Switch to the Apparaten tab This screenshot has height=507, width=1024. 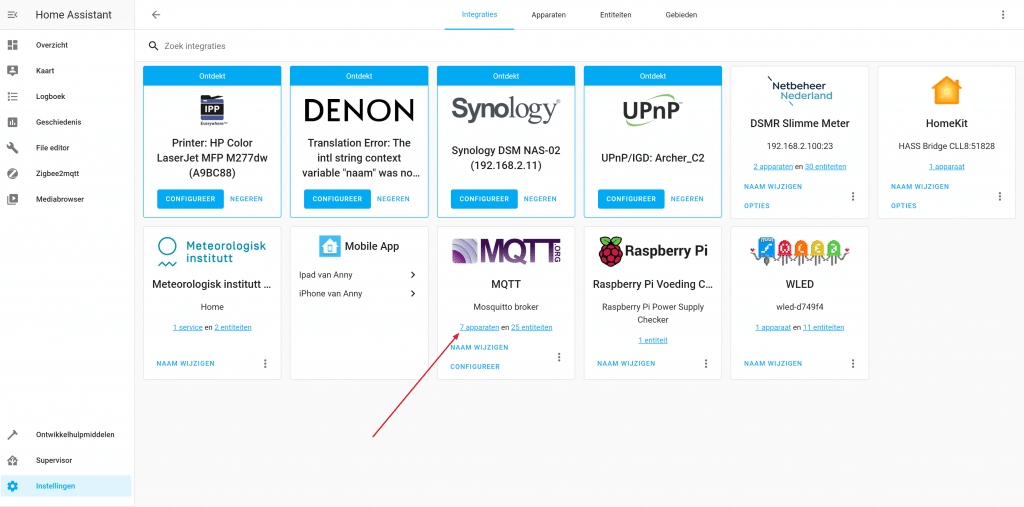click(549, 15)
